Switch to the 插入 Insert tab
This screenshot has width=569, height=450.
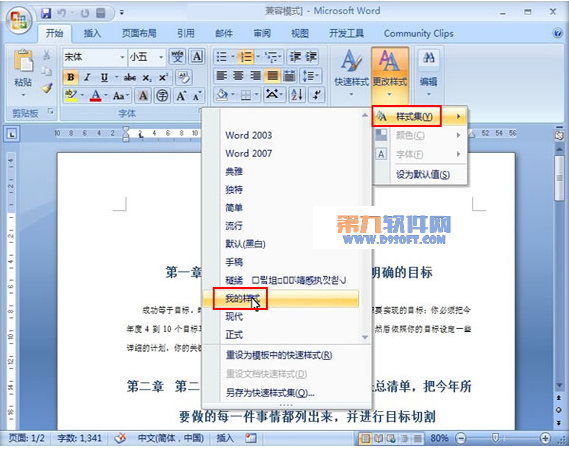[92, 33]
